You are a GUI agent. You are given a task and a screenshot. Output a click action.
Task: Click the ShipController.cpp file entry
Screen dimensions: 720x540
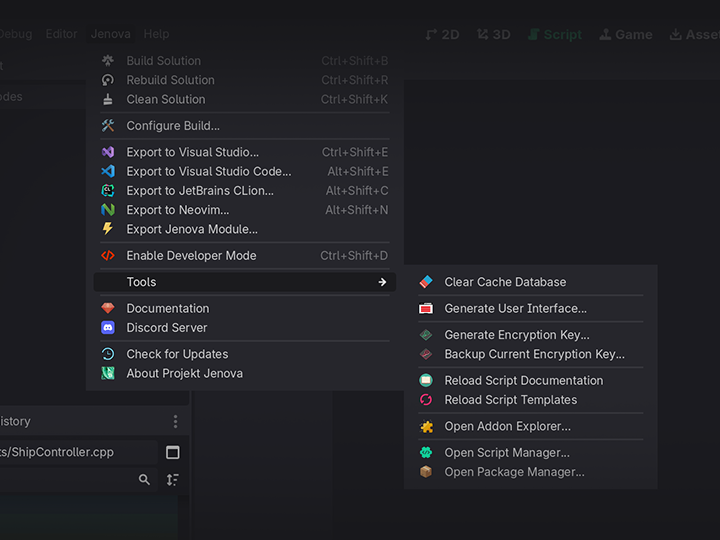click(78, 452)
